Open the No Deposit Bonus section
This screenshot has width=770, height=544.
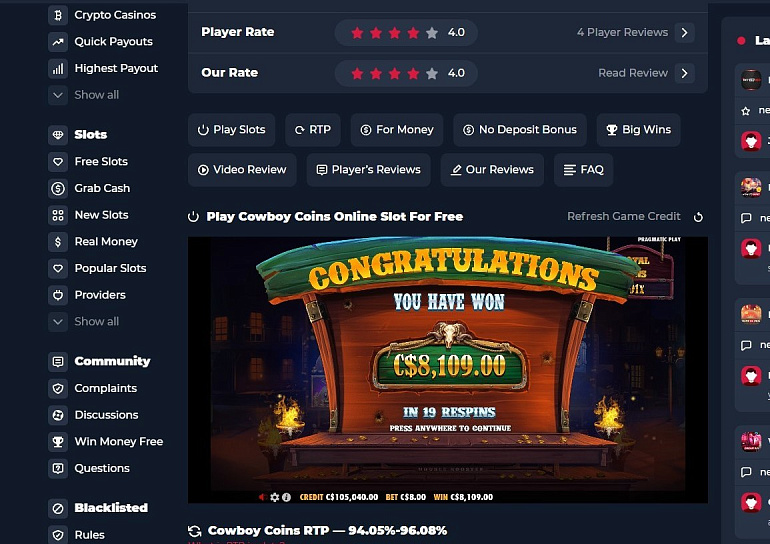[520, 130]
